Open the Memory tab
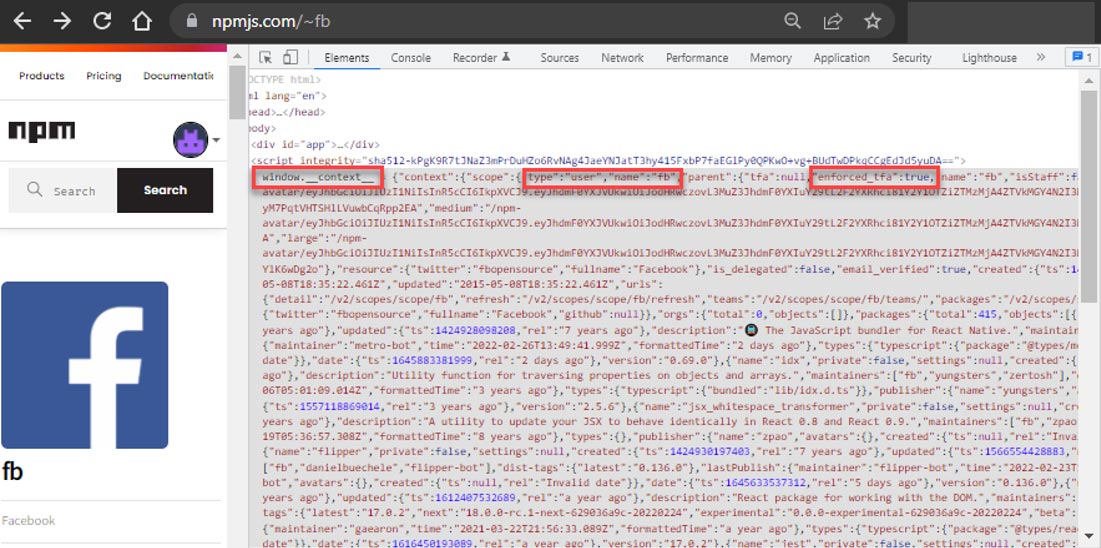The image size is (1101, 548). coord(770,58)
